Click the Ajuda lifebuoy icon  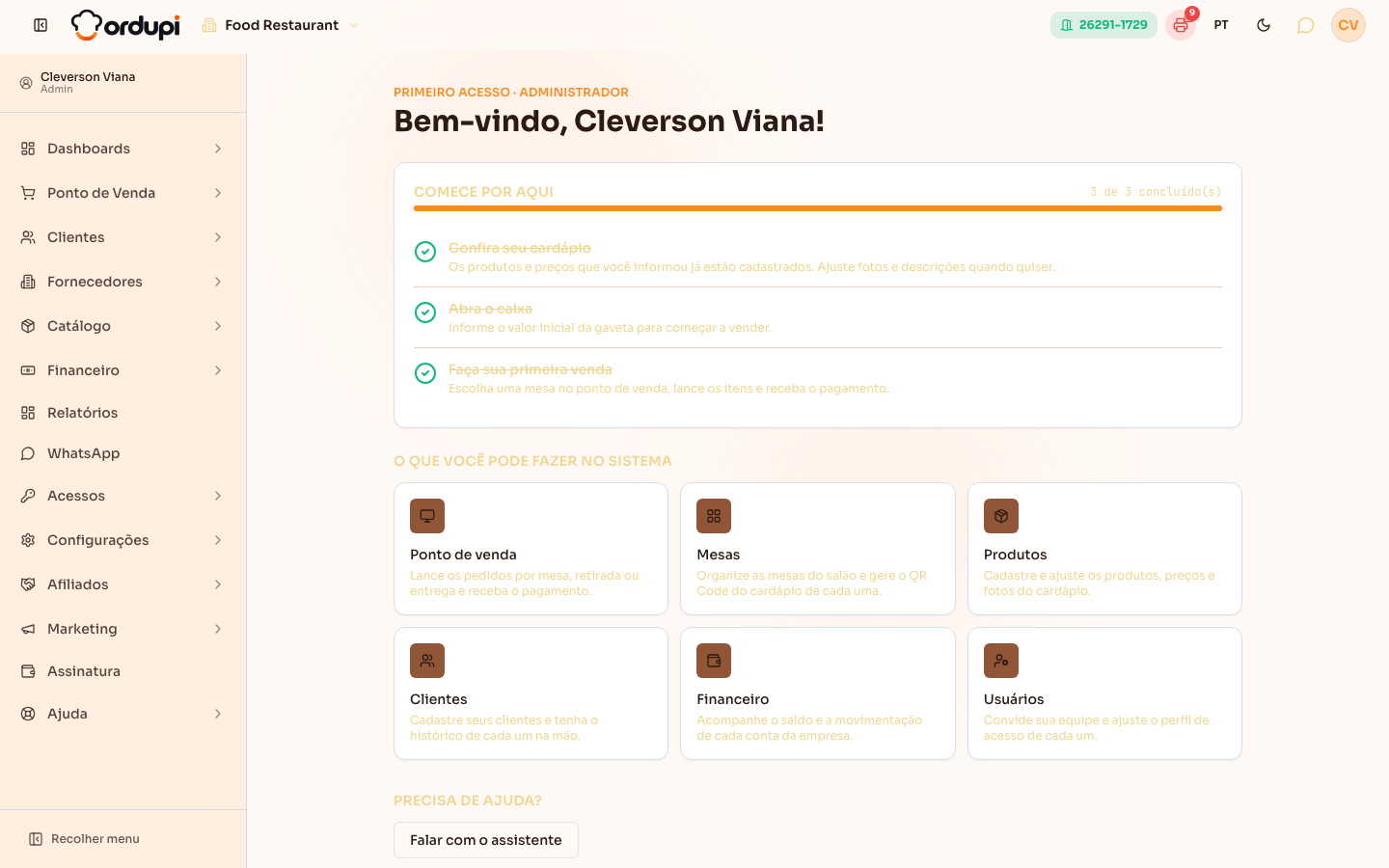click(x=28, y=714)
